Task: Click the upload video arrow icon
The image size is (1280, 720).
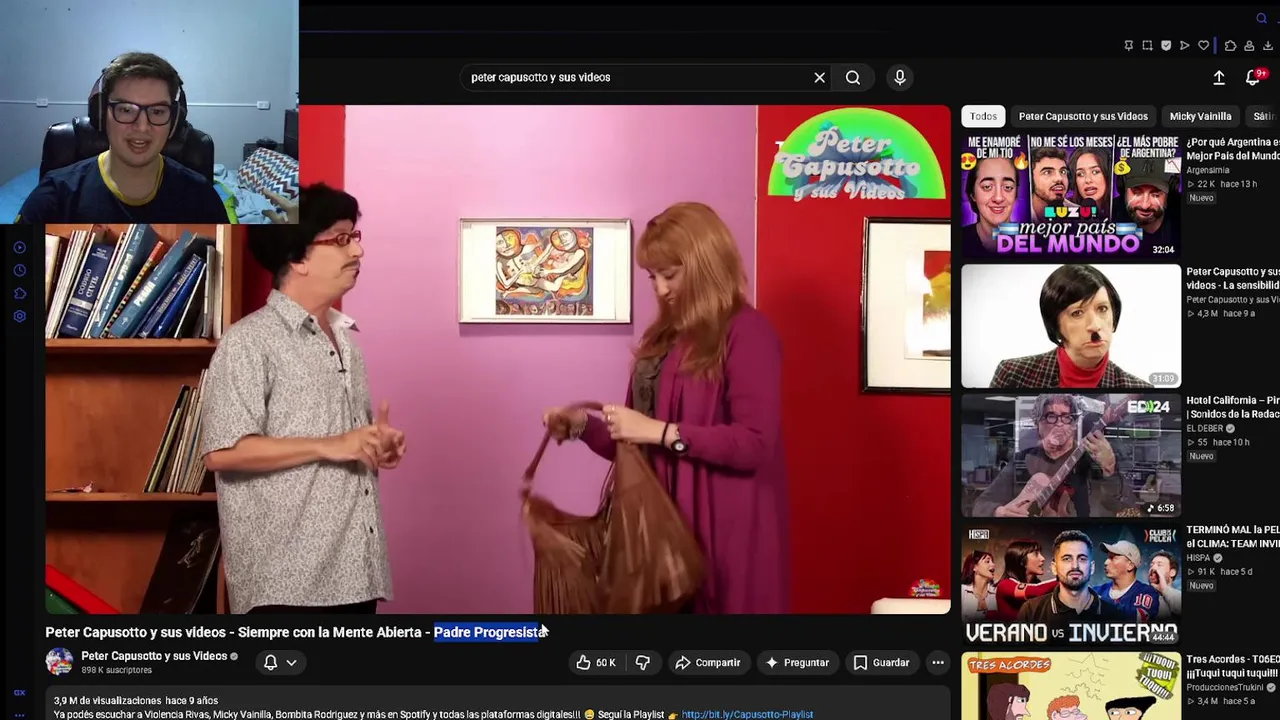Action: [x=1219, y=77]
